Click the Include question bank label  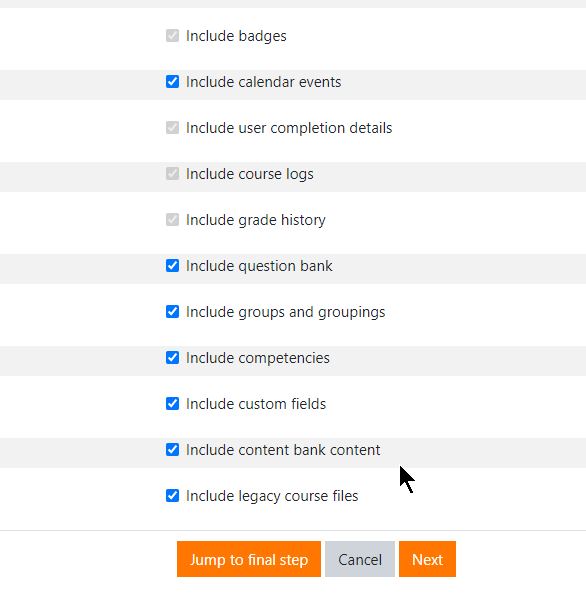click(x=259, y=266)
